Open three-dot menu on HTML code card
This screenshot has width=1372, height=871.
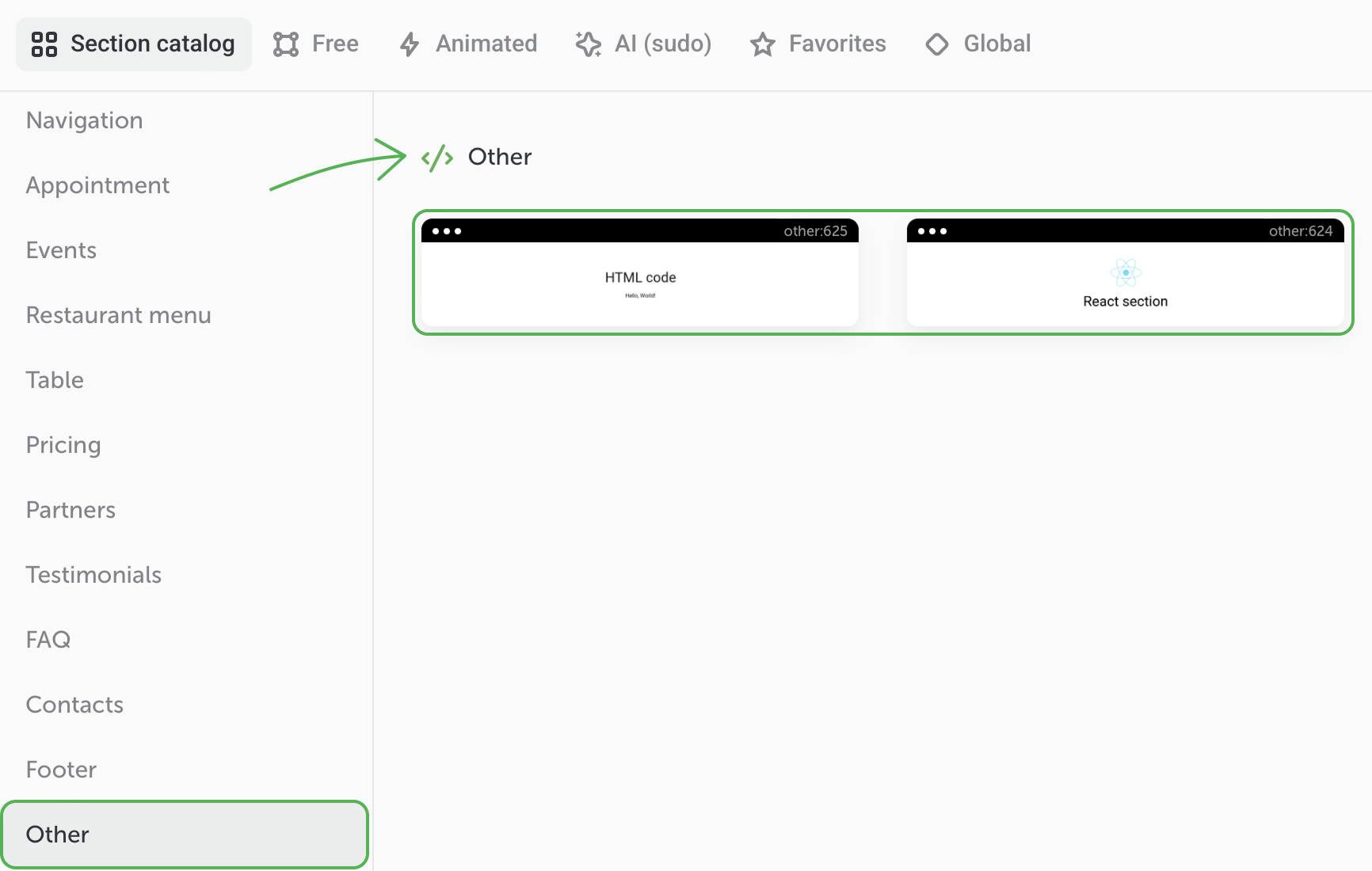click(x=447, y=231)
